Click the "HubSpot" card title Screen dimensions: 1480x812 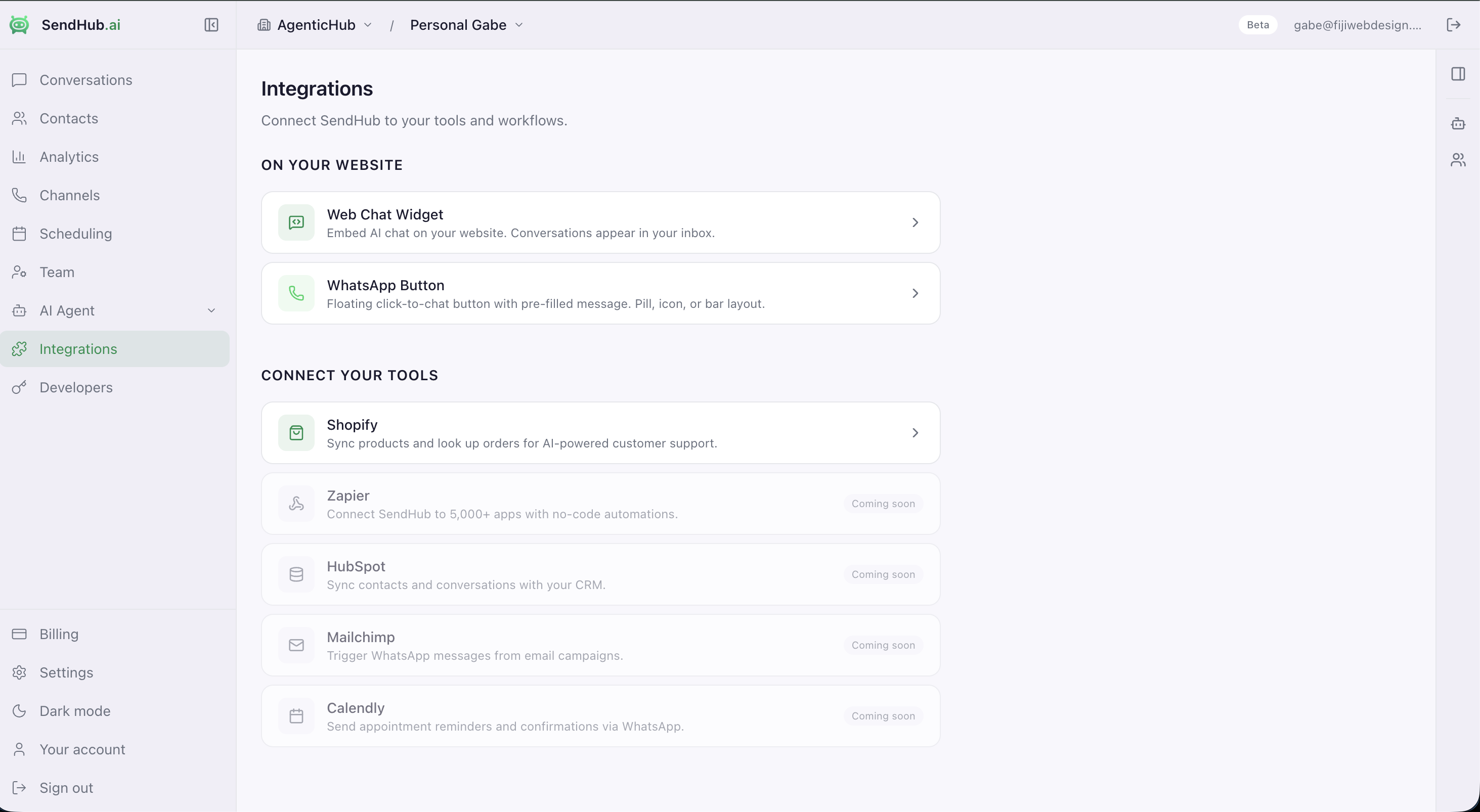coord(356,566)
